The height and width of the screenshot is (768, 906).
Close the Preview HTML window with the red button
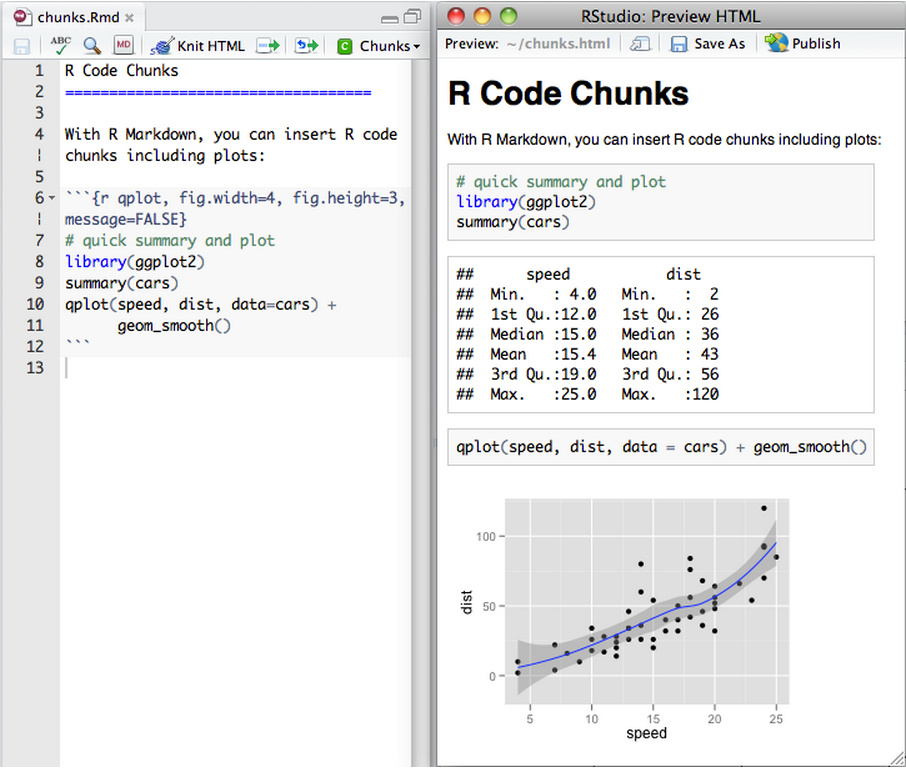tap(456, 16)
